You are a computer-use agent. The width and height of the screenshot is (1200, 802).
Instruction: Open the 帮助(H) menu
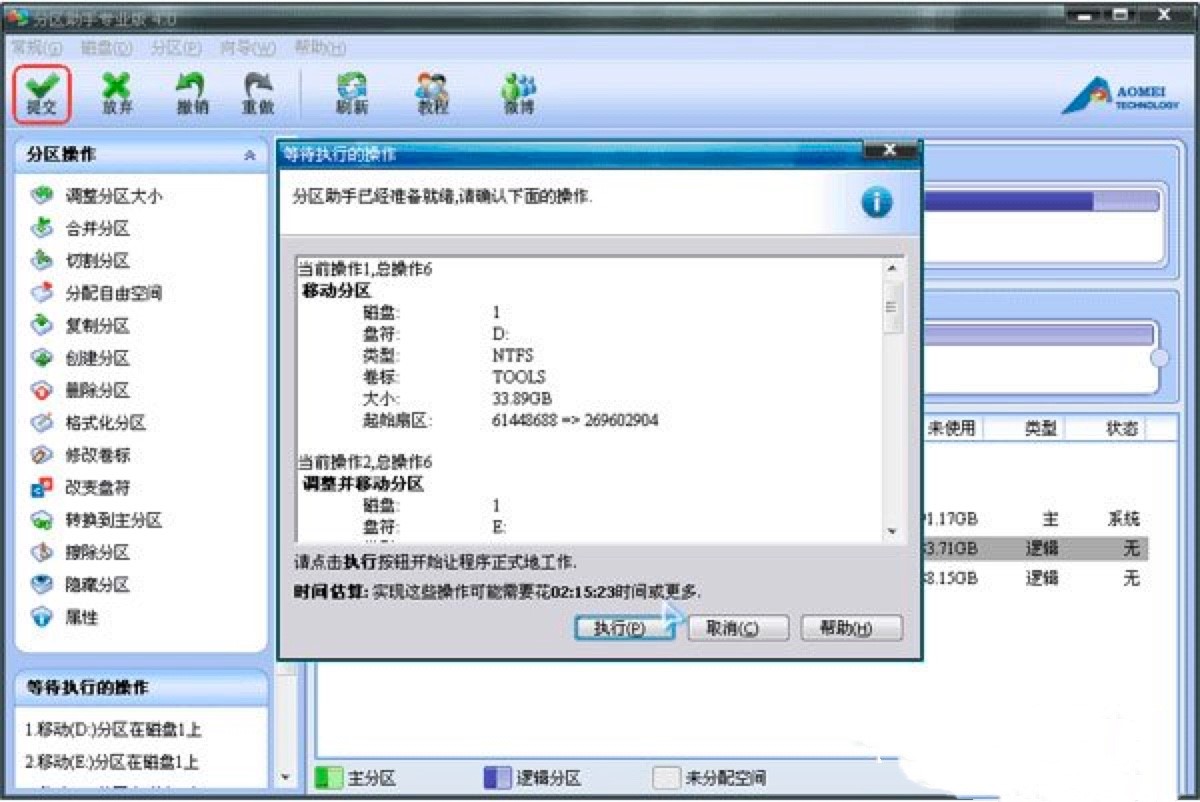320,47
